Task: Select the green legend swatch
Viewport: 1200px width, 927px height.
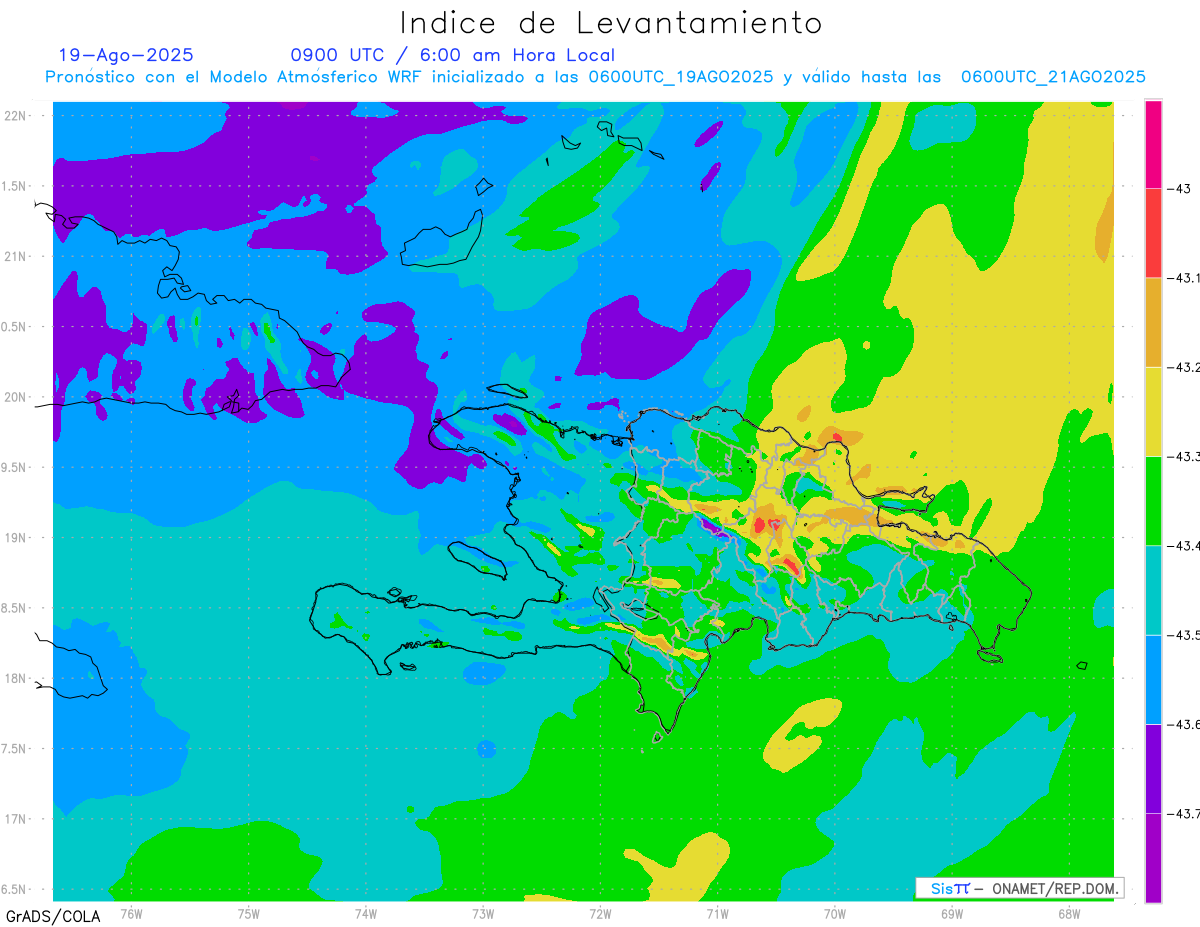Action: click(1153, 500)
